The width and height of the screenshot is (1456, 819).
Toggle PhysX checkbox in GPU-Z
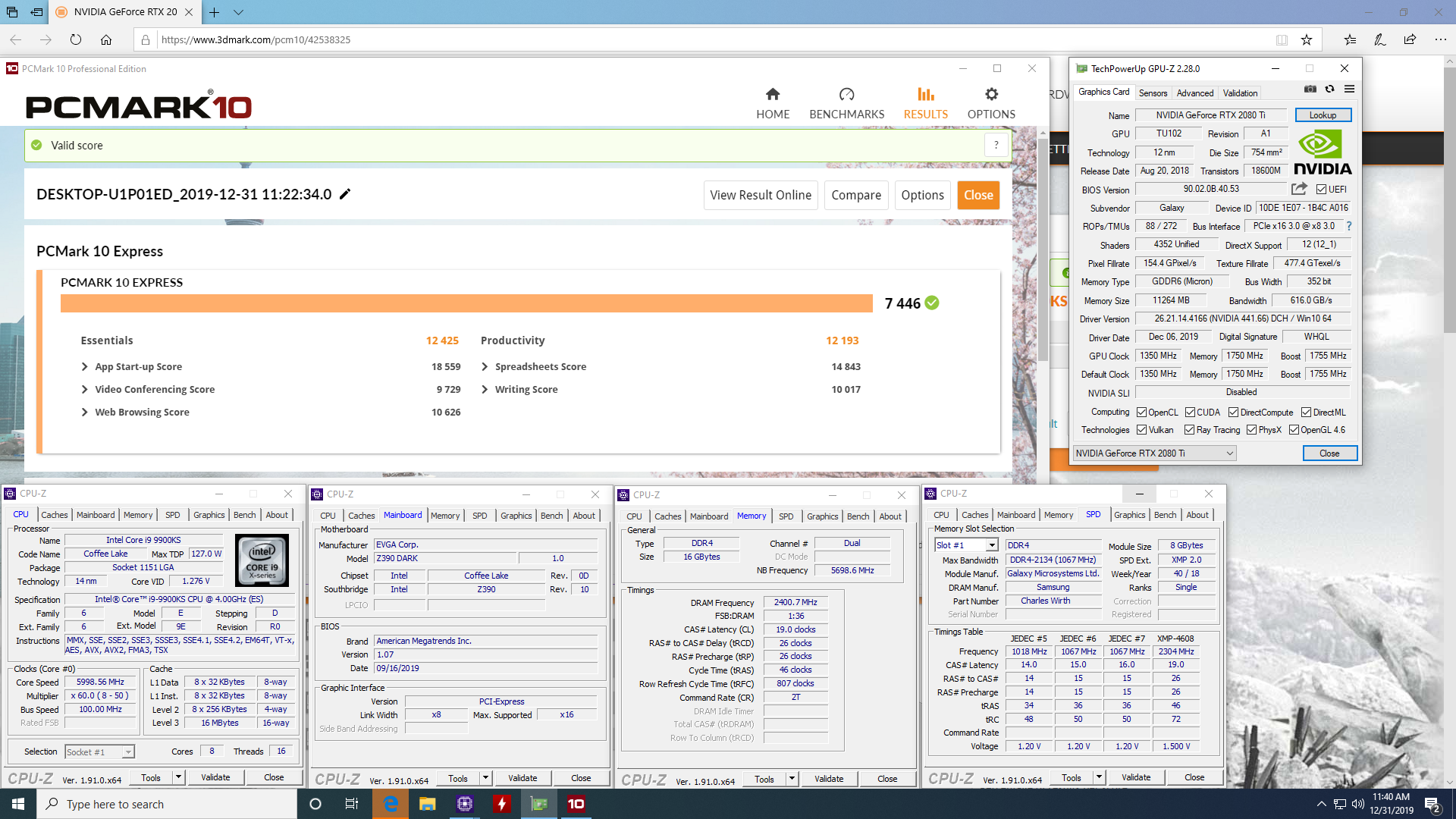click(x=1251, y=430)
